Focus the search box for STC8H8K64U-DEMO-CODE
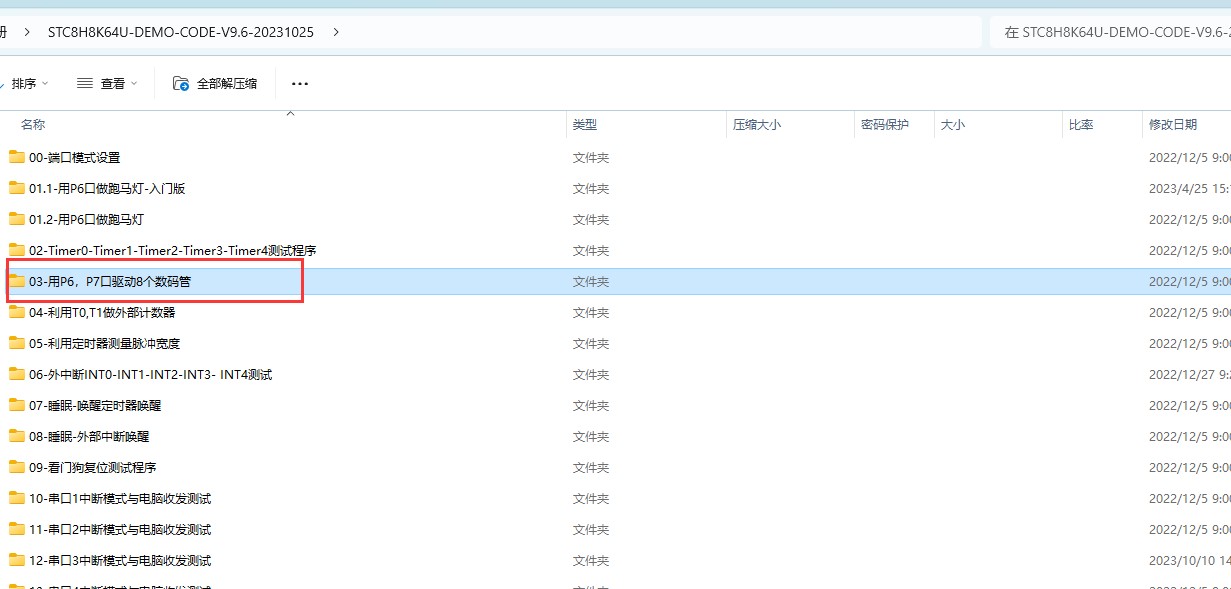This screenshot has width=1231, height=589. 1110,32
